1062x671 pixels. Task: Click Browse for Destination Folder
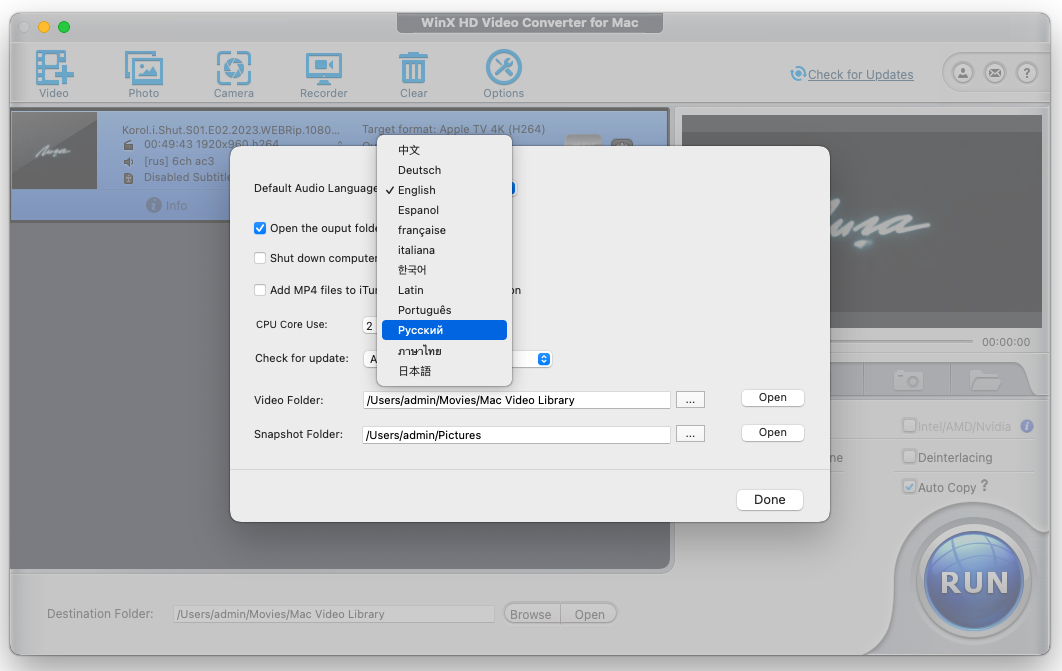(x=531, y=614)
